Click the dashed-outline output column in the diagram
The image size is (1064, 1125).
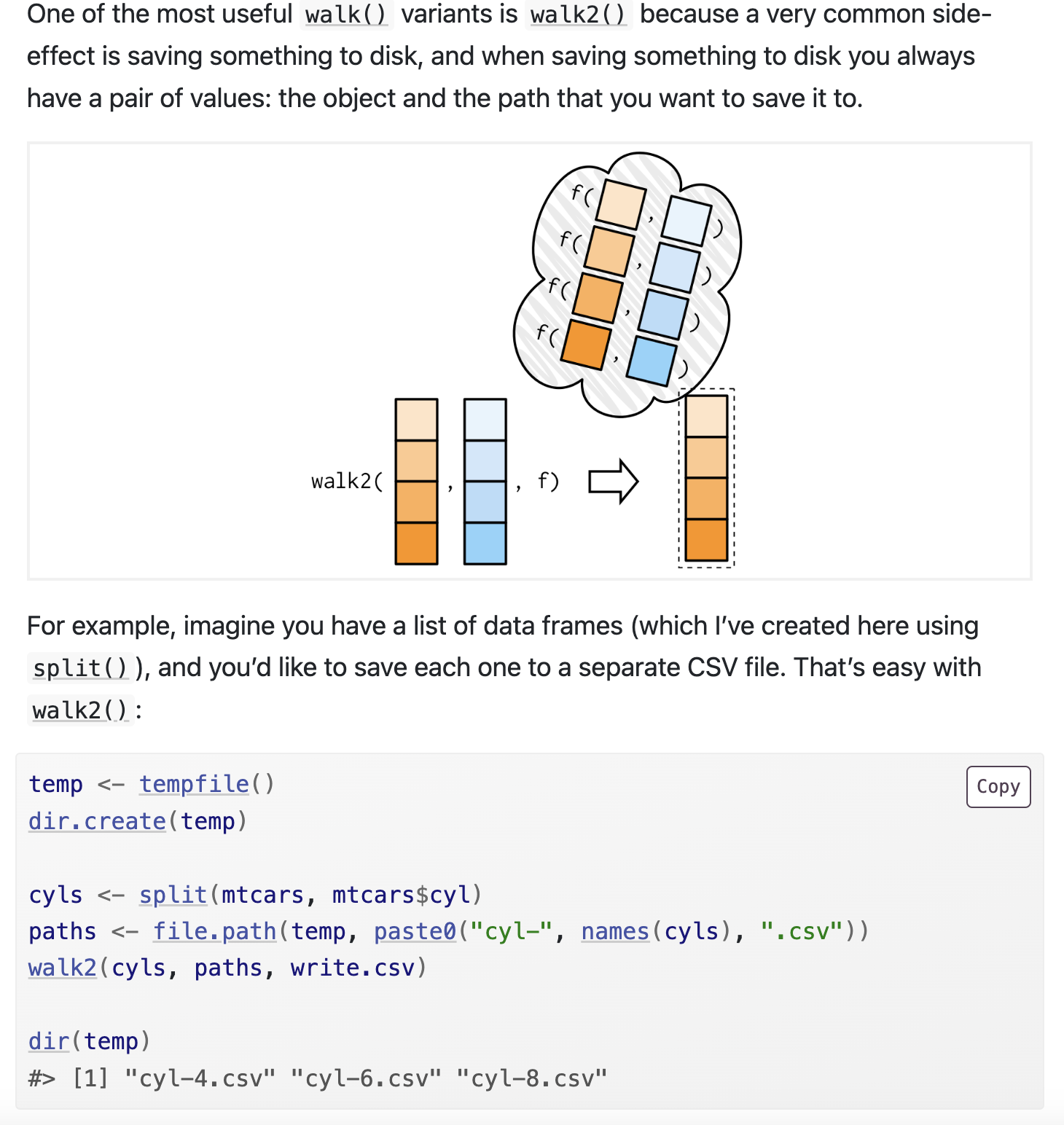pyautogui.click(x=706, y=478)
